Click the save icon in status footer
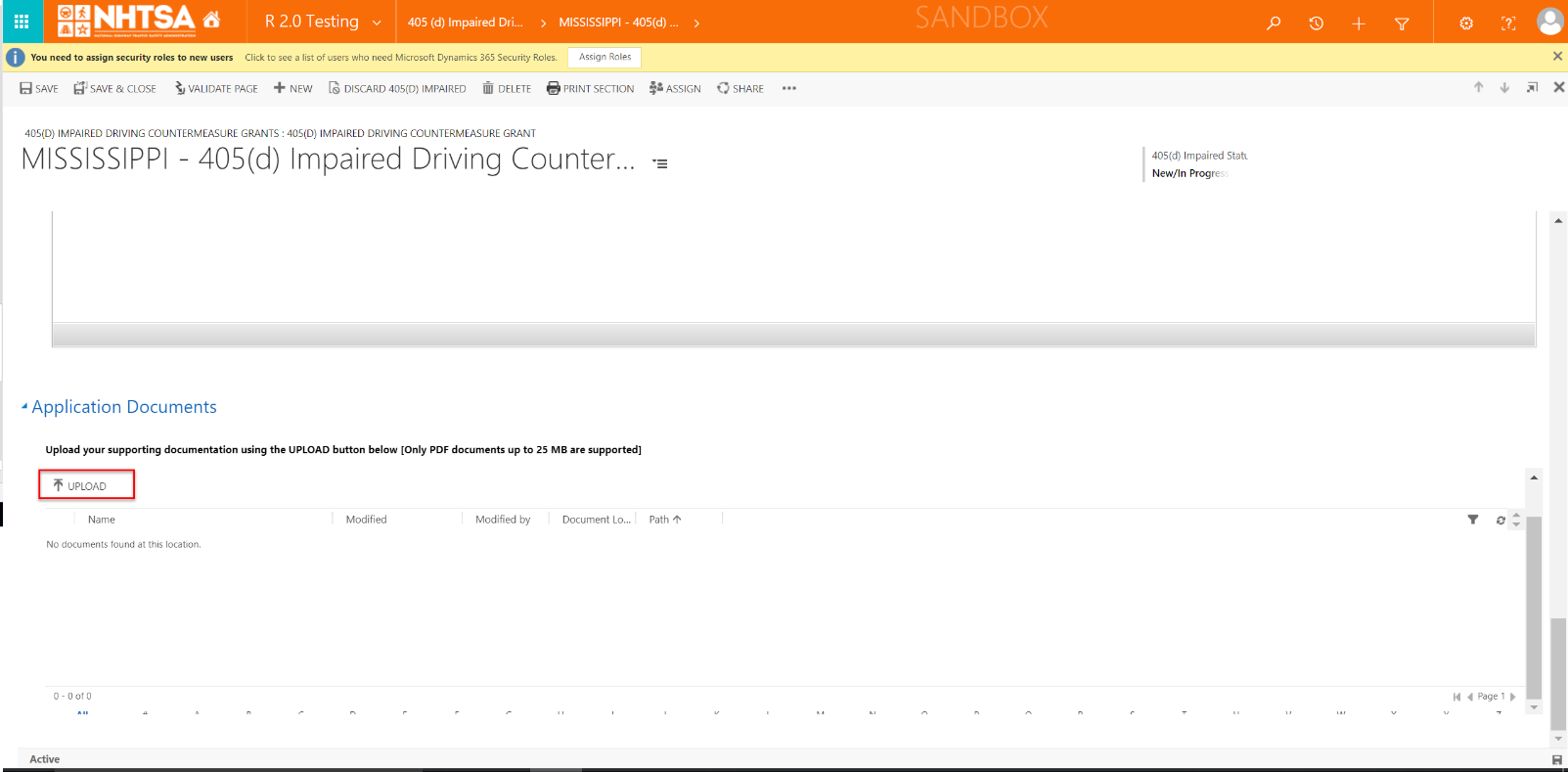 [1557, 759]
